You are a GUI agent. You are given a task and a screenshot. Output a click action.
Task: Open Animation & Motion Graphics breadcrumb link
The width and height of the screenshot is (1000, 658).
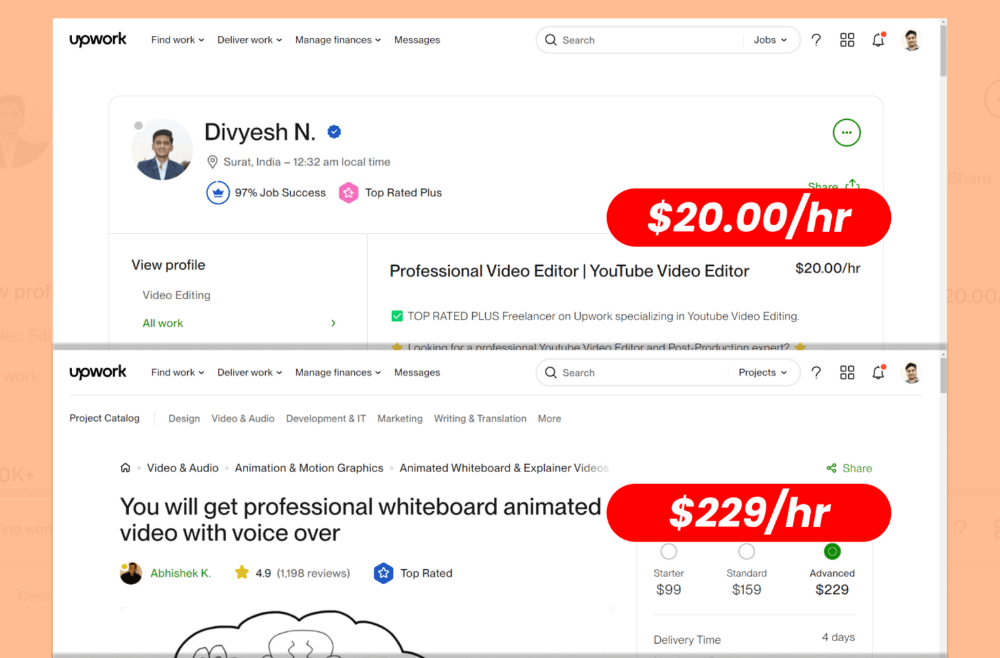(x=309, y=468)
